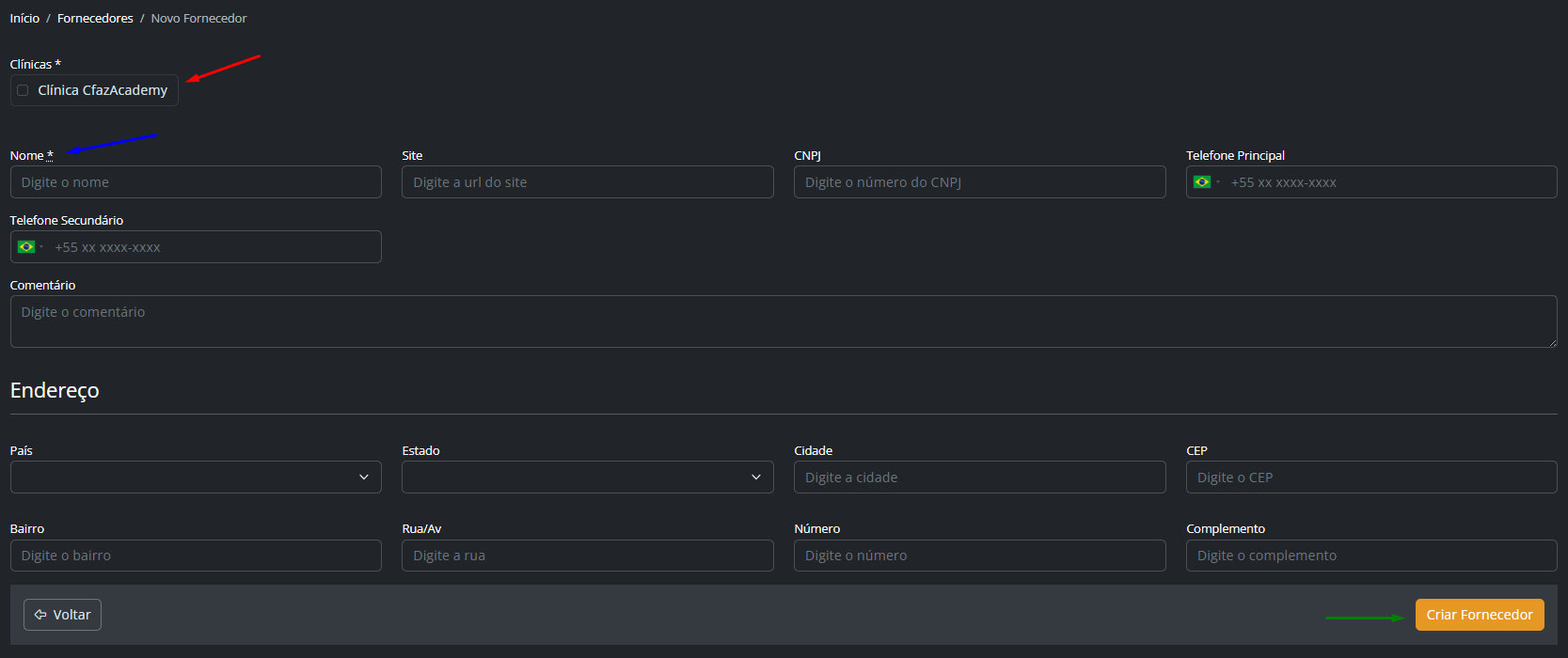The width and height of the screenshot is (1568, 658).
Task: Click the Complemento input field
Action: 1371,556
